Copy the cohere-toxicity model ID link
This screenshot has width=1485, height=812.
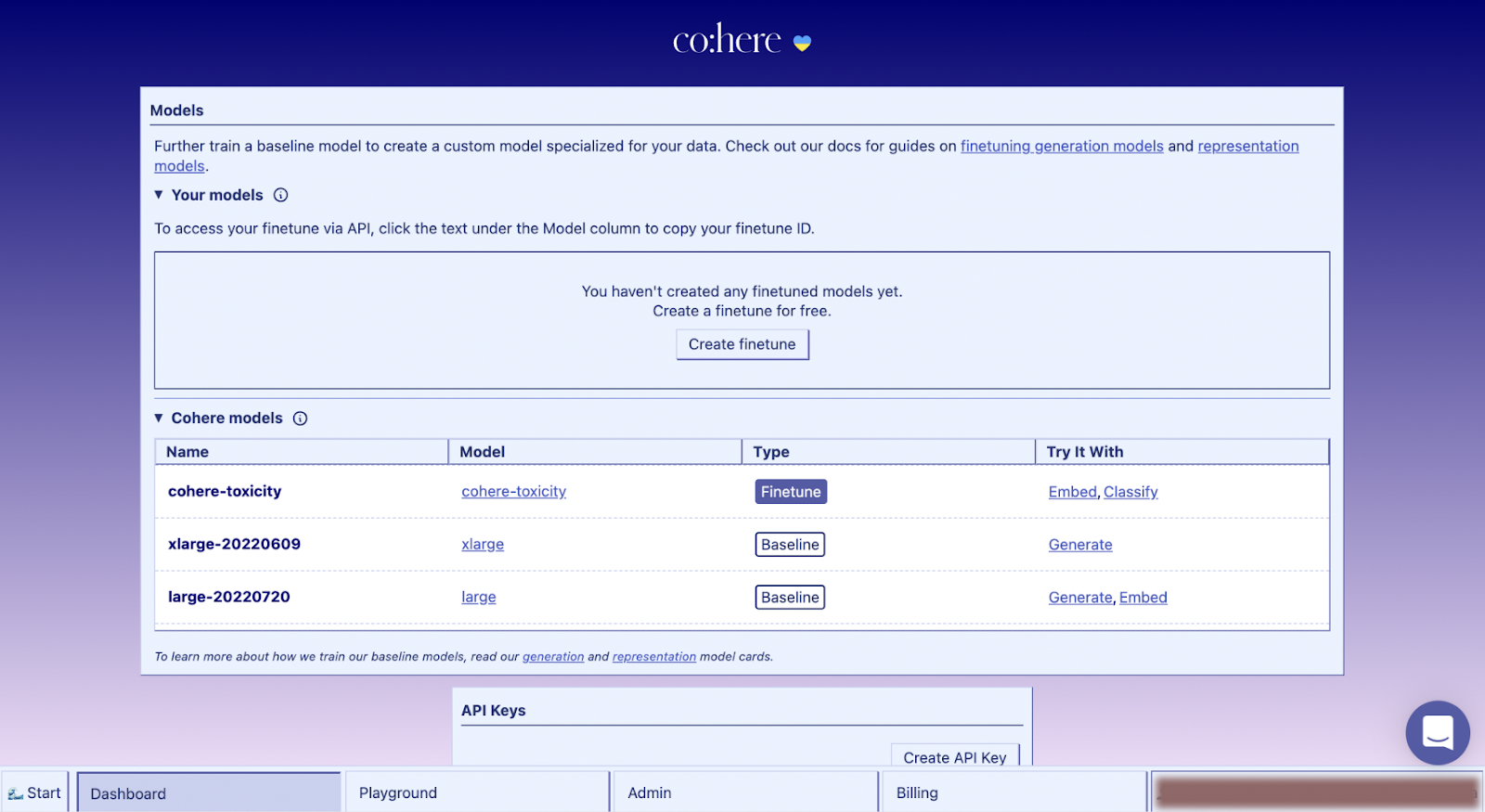pyautogui.click(x=513, y=492)
